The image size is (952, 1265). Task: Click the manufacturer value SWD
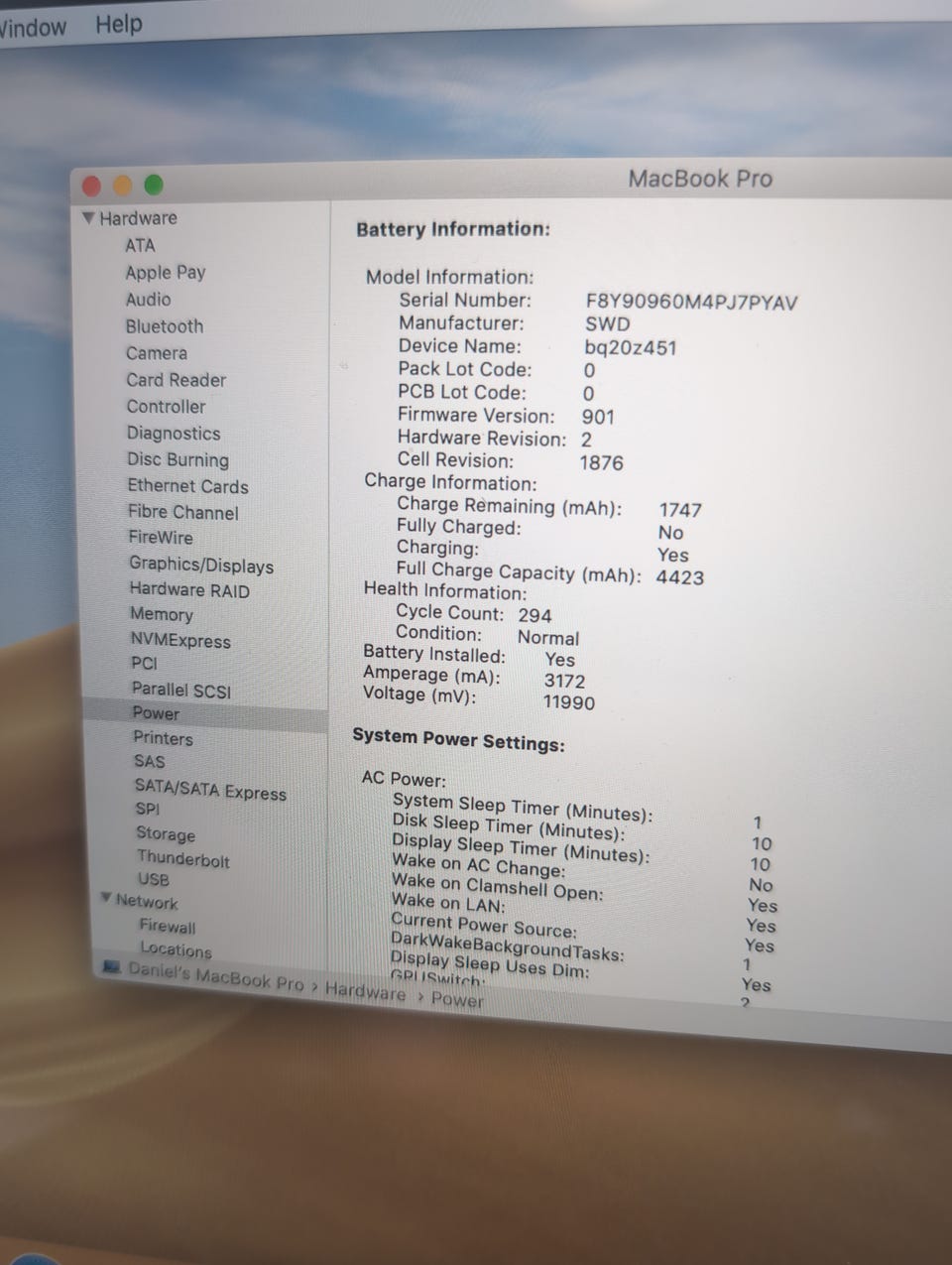(x=607, y=324)
